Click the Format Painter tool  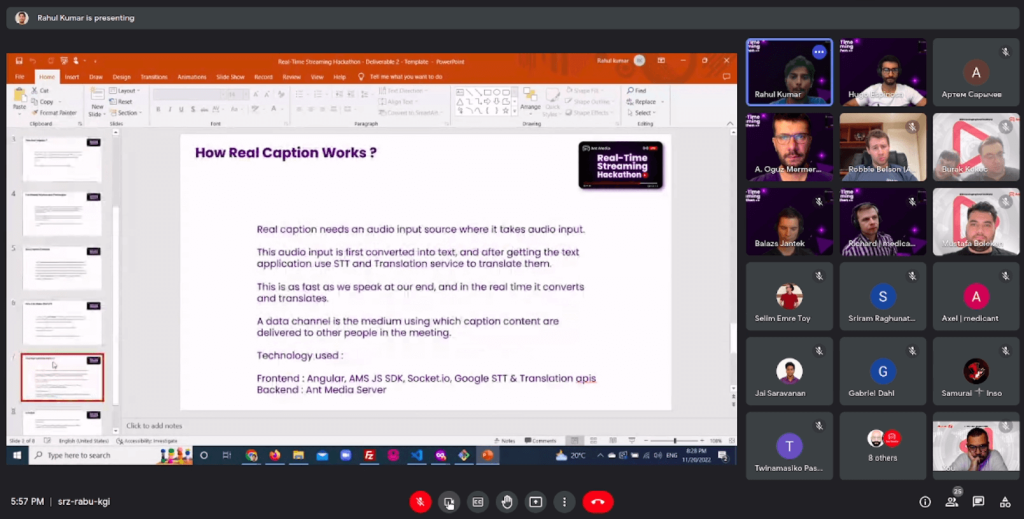tap(54, 113)
